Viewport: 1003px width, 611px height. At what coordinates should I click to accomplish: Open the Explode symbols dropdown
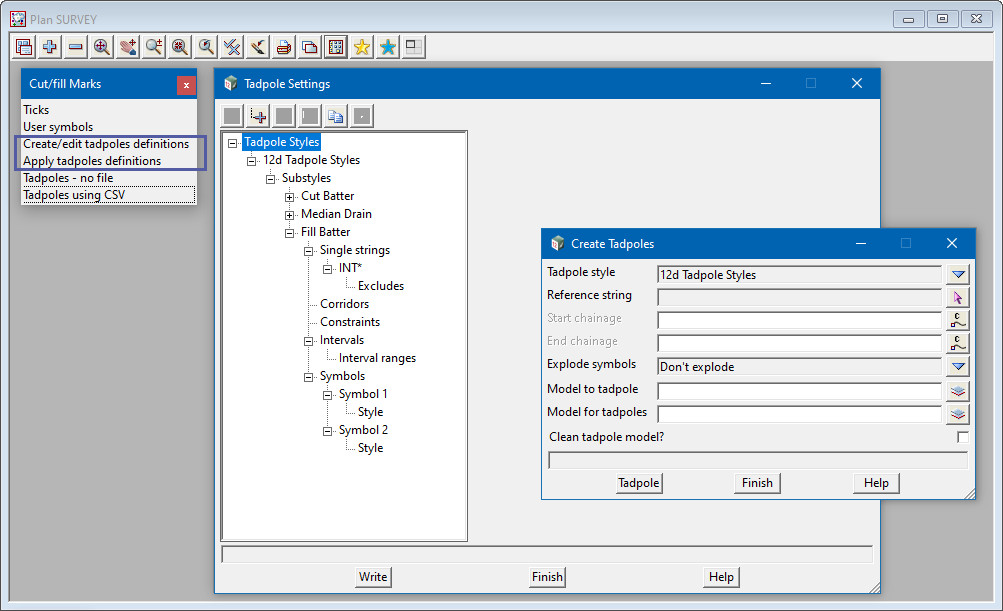(x=958, y=367)
